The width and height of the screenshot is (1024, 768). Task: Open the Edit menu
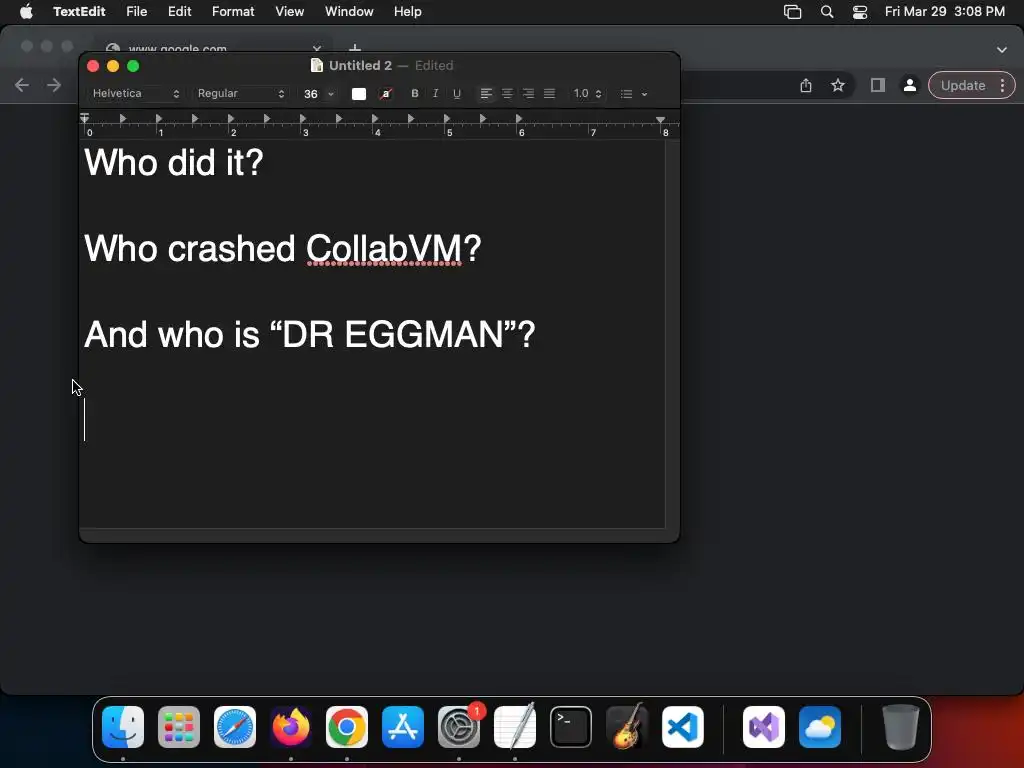click(x=180, y=11)
